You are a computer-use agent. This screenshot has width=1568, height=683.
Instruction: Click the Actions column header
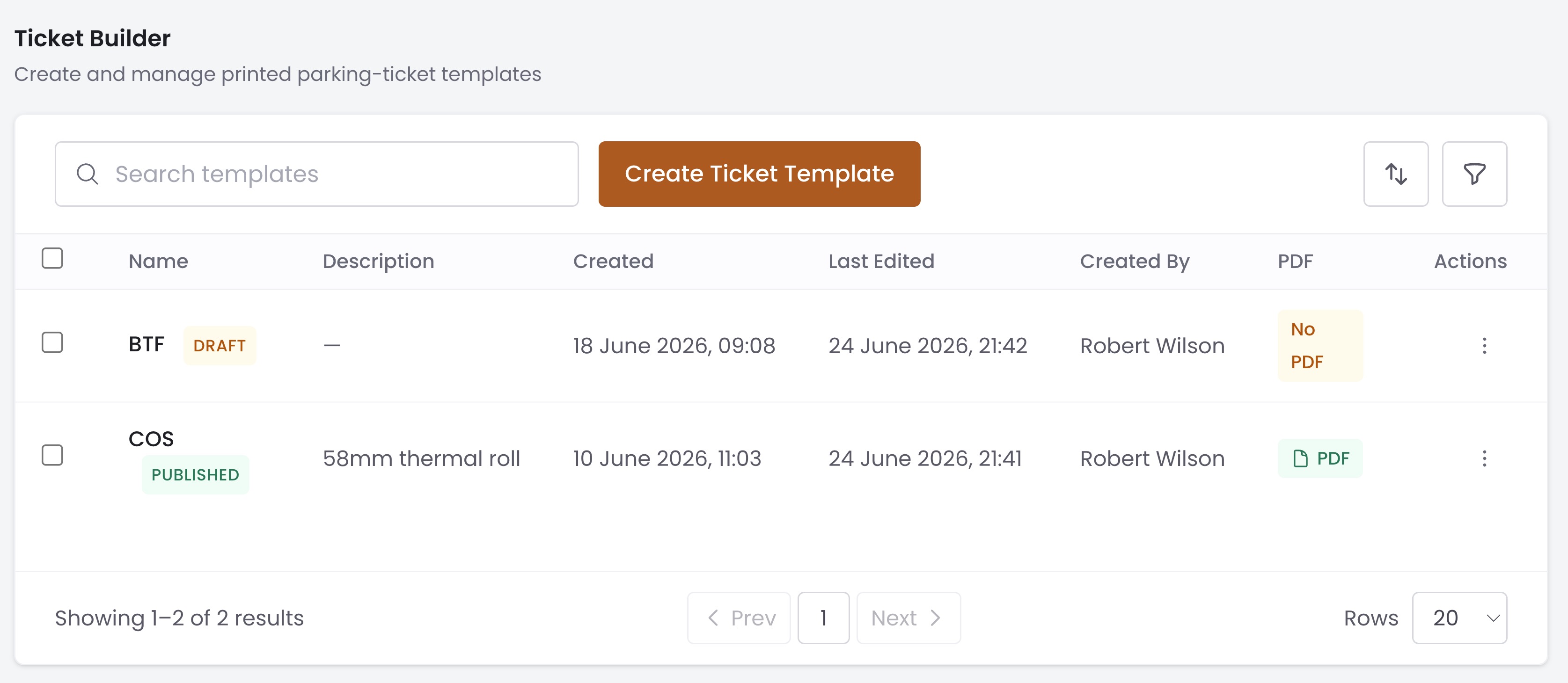coord(1470,261)
